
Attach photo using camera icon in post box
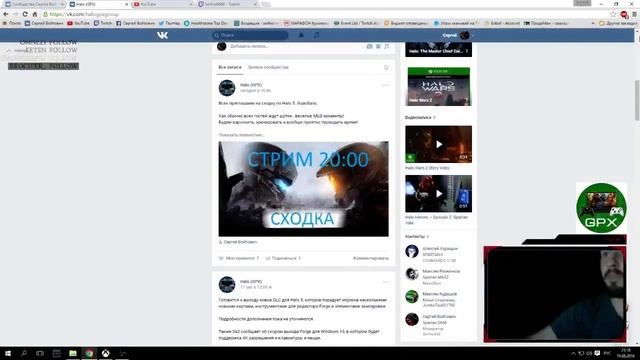[x=369, y=47]
